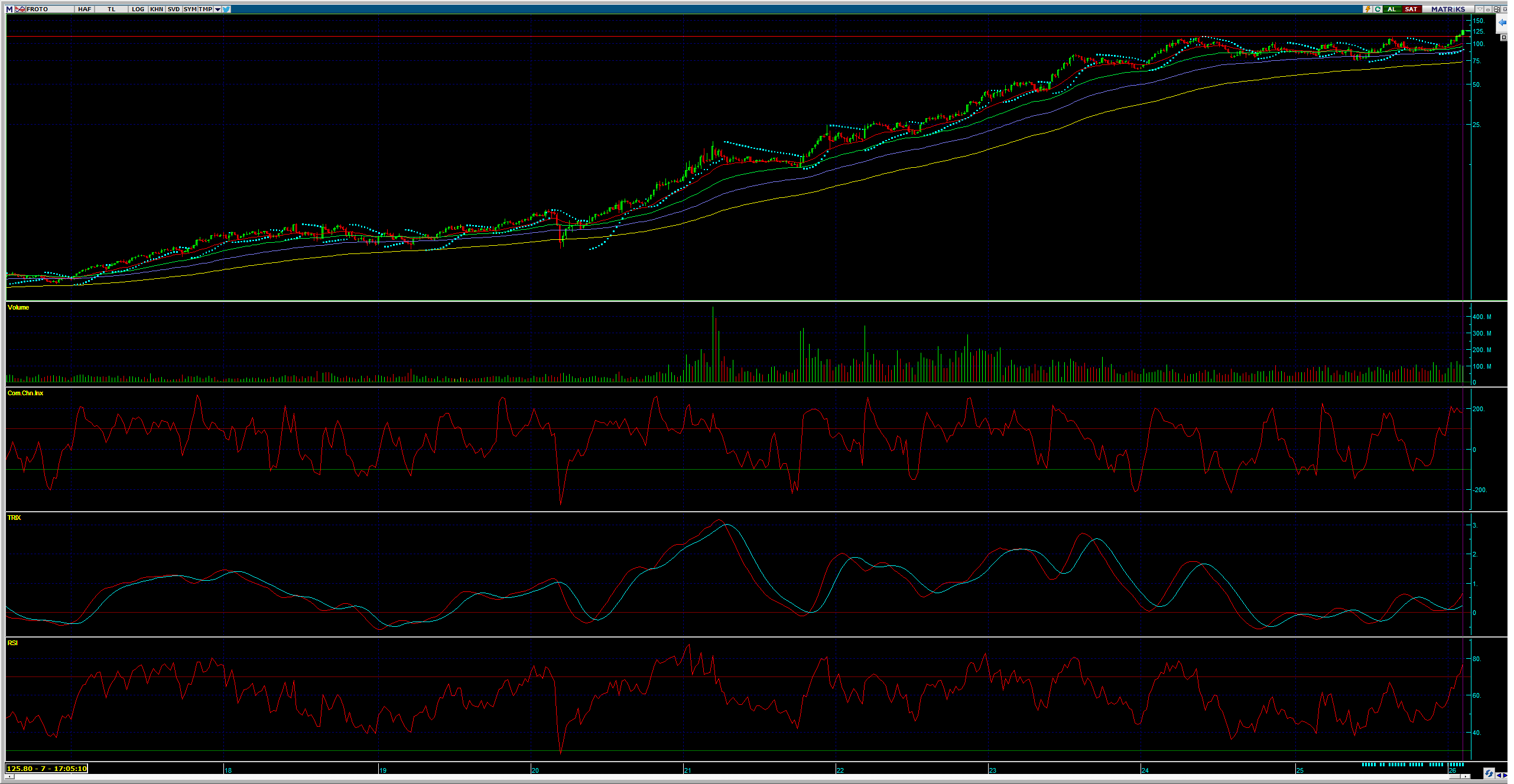Toggle the SVD option
The image size is (1514, 784).
click(x=173, y=9)
